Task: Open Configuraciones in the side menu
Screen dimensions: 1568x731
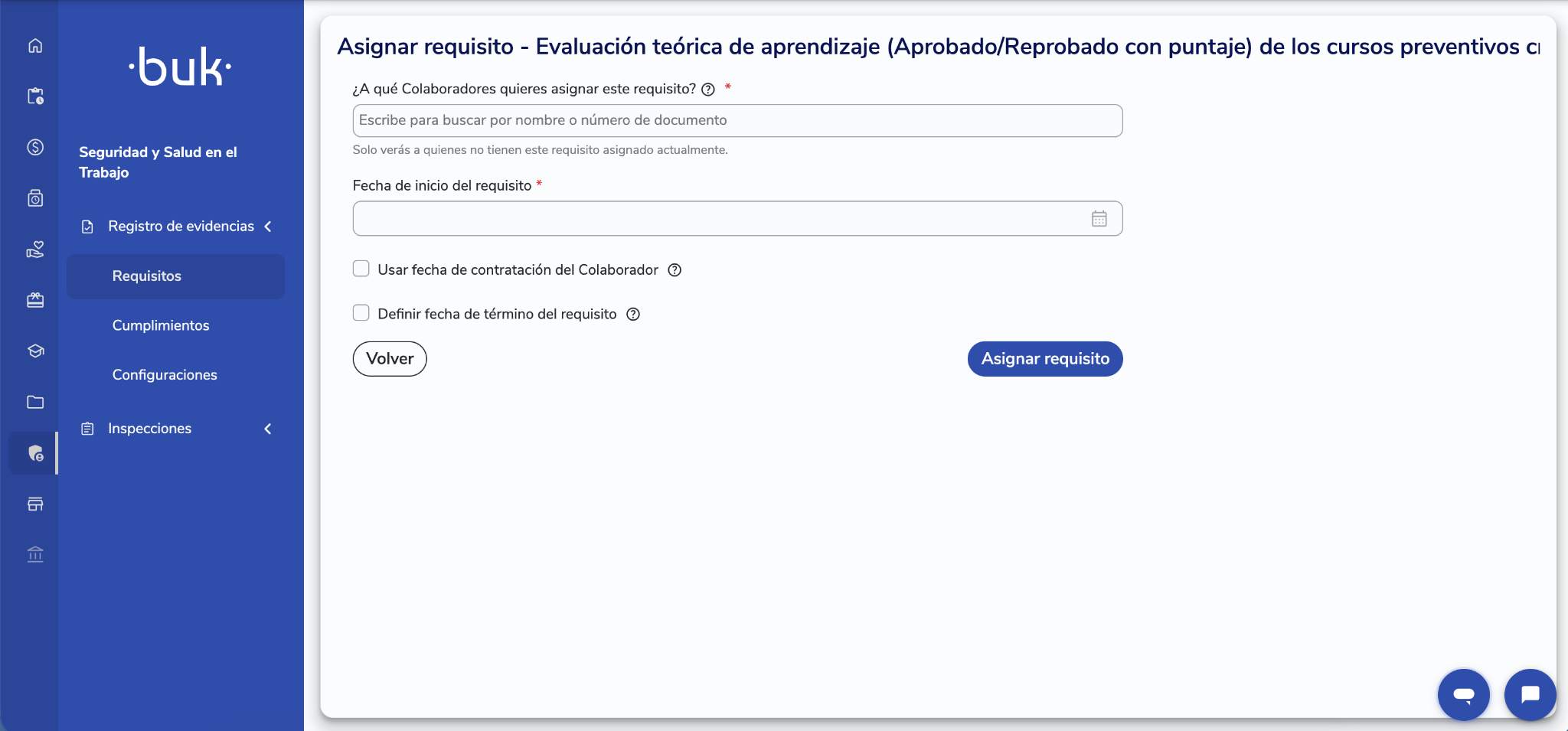Action: pyautogui.click(x=165, y=375)
